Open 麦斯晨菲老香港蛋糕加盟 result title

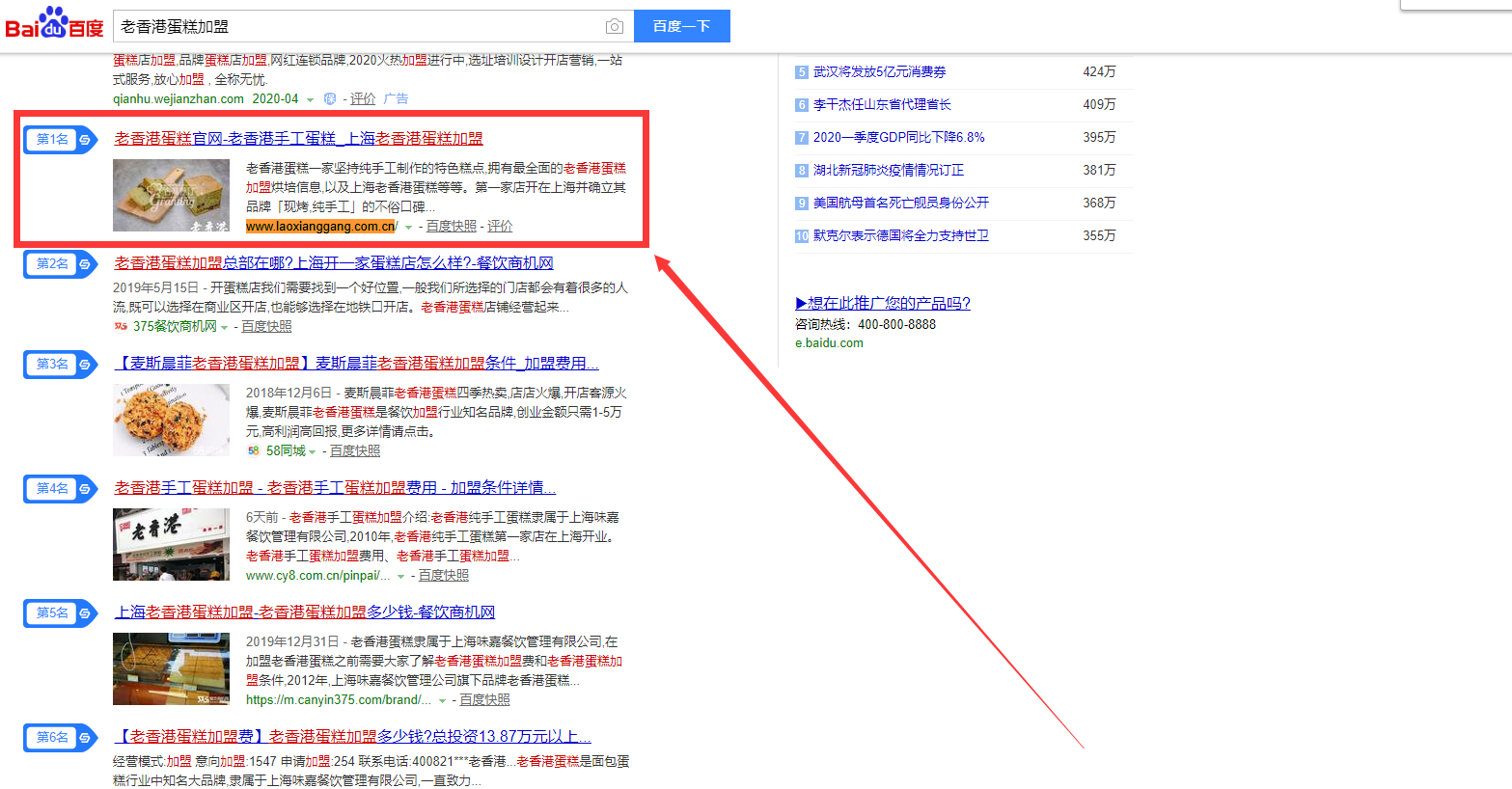(x=357, y=364)
